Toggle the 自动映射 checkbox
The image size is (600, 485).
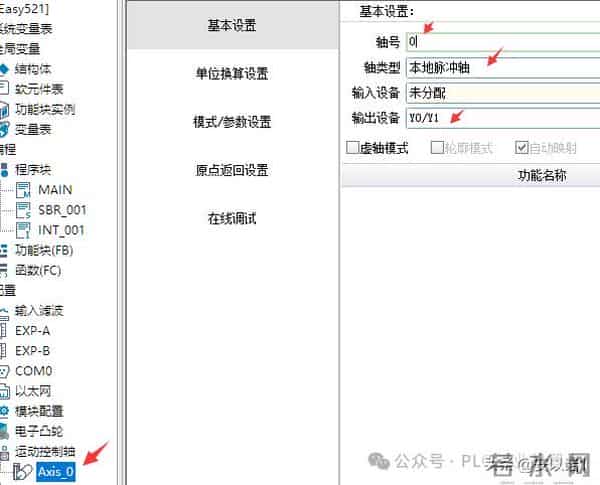click(x=522, y=147)
